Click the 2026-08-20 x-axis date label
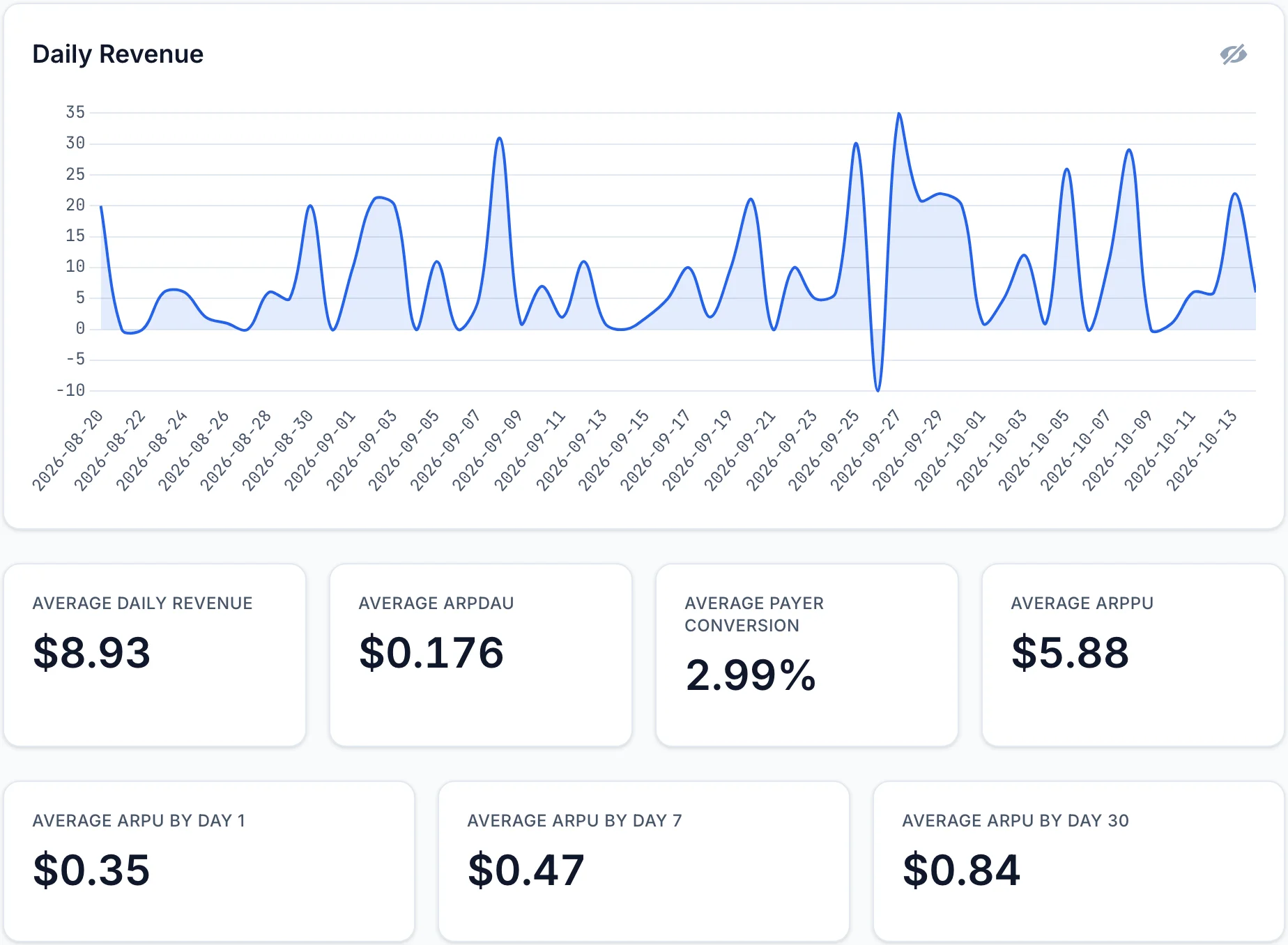1288x945 pixels. click(68, 451)
